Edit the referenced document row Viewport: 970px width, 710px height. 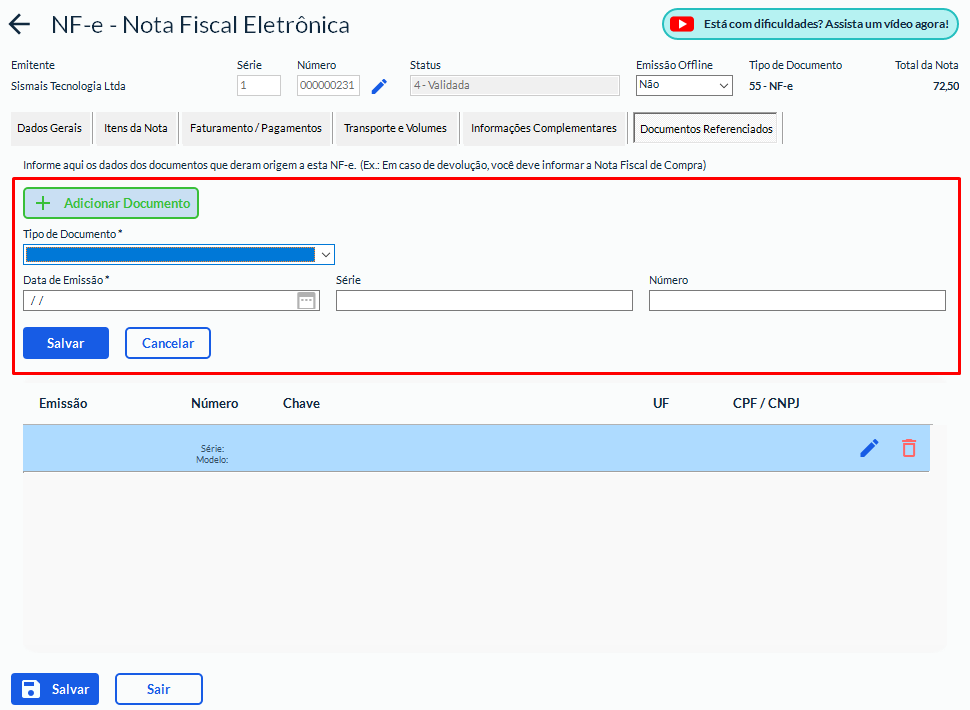coord(869,448)
